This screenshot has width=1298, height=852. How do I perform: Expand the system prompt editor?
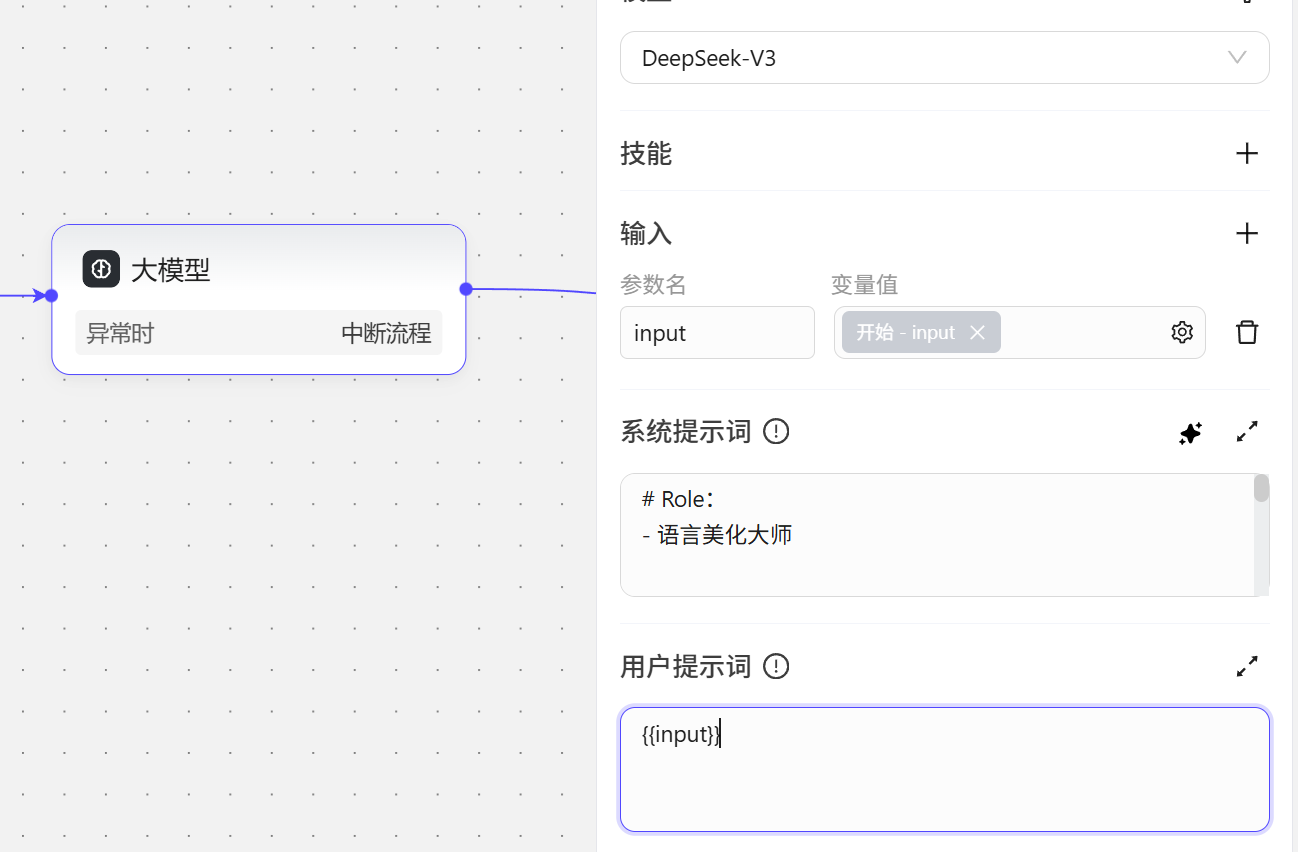click(1247, 432)
